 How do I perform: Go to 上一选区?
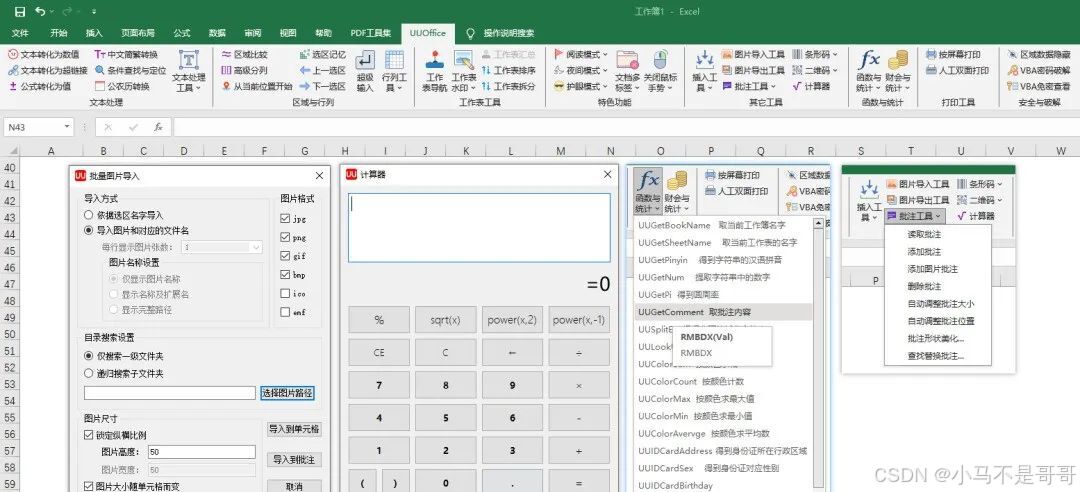323,70
